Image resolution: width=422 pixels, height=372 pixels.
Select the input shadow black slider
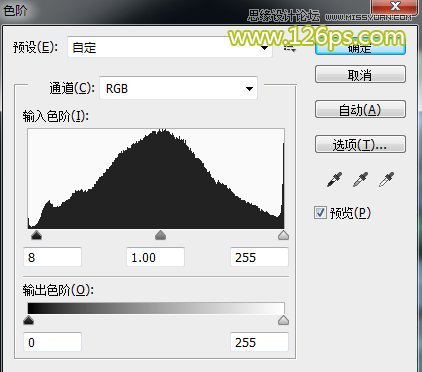coord(36,235)
